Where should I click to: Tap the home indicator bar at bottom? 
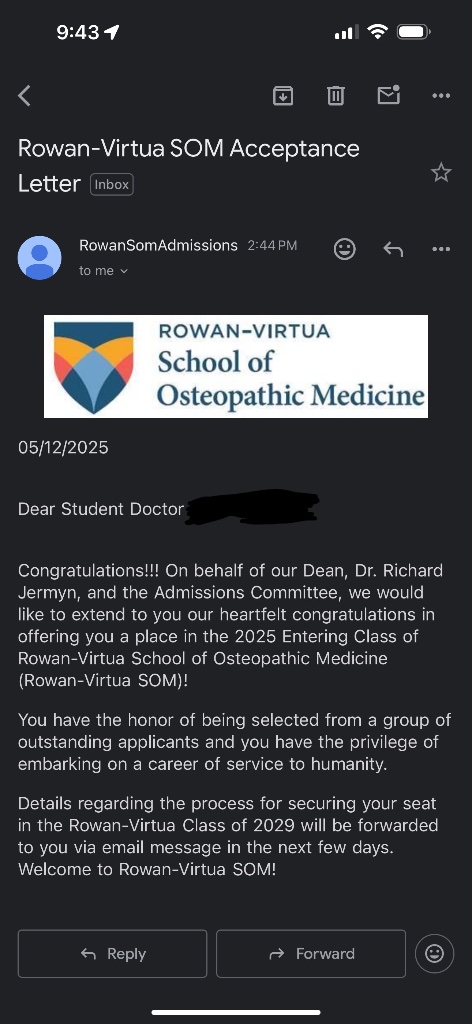tap(236, 1012)
